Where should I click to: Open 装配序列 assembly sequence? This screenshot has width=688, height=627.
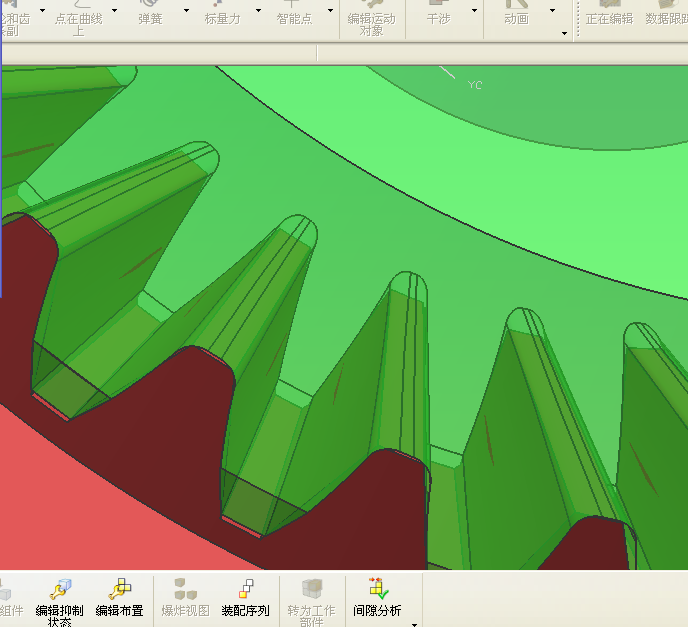245,598
